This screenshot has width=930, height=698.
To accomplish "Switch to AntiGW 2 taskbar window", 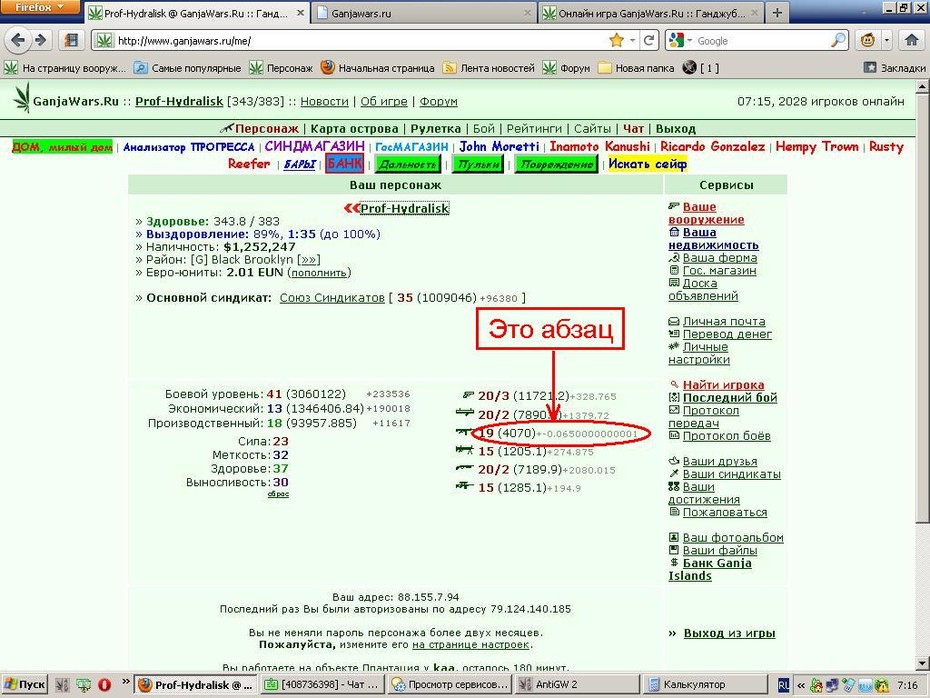I will tap(577, 684).
